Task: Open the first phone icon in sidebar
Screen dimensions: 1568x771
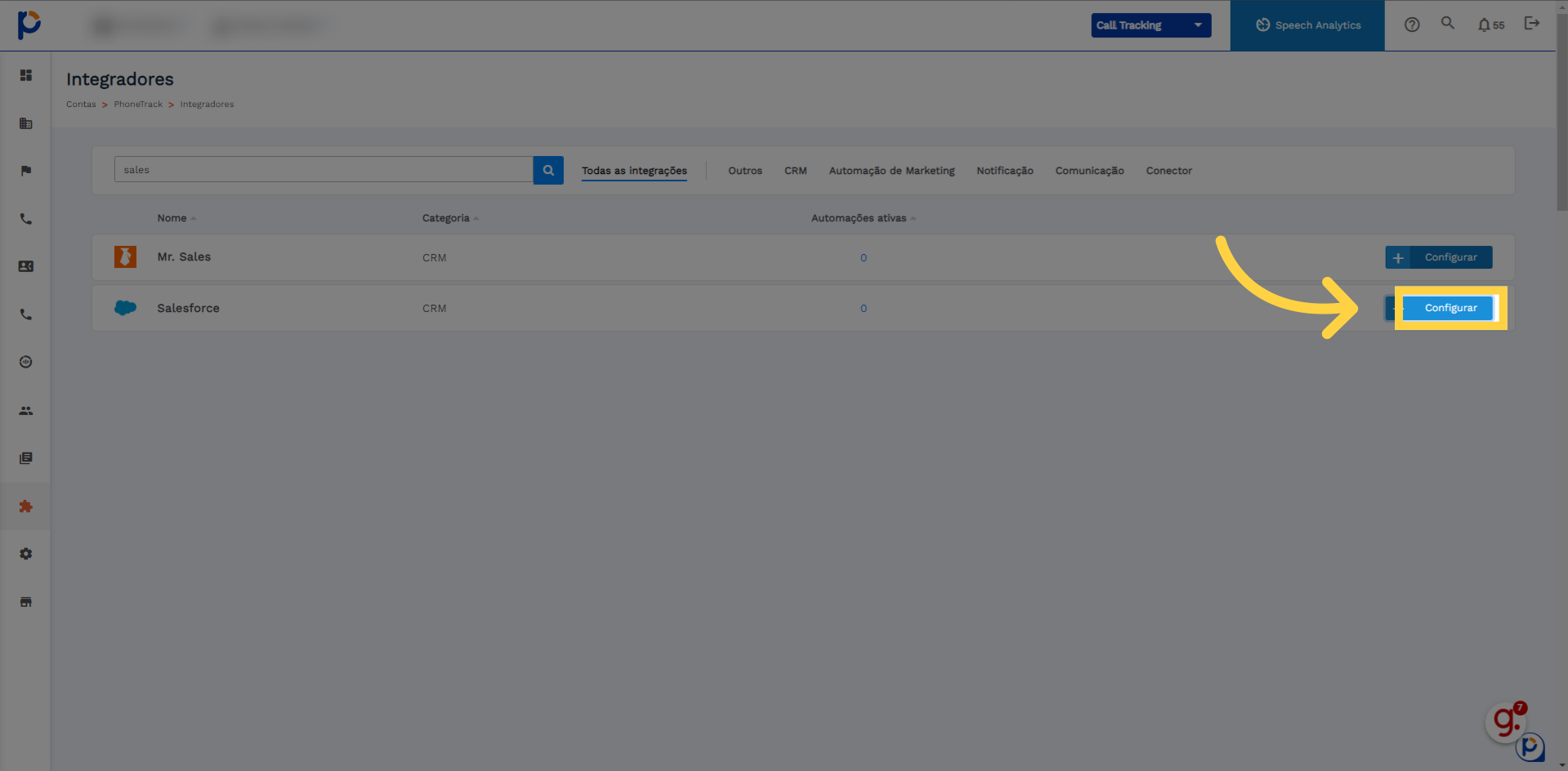Action: [x=26, y=219]
